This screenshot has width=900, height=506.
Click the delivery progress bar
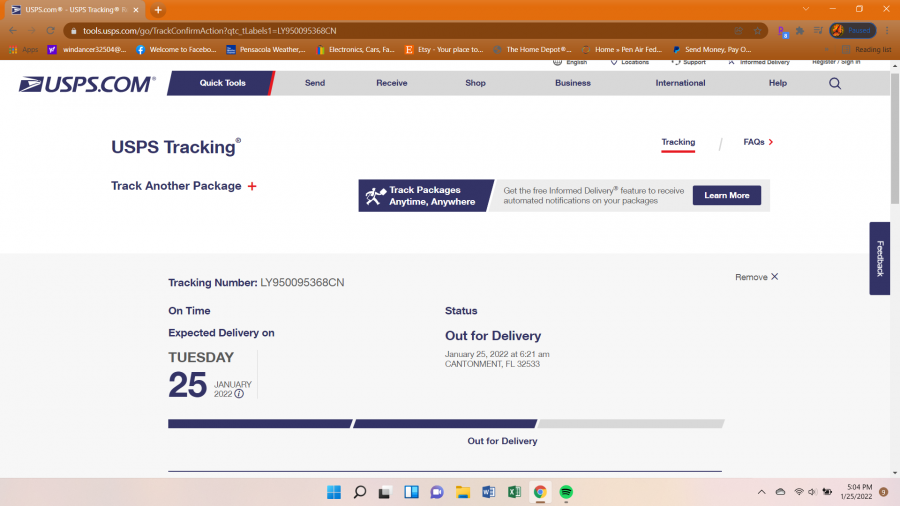445,424
